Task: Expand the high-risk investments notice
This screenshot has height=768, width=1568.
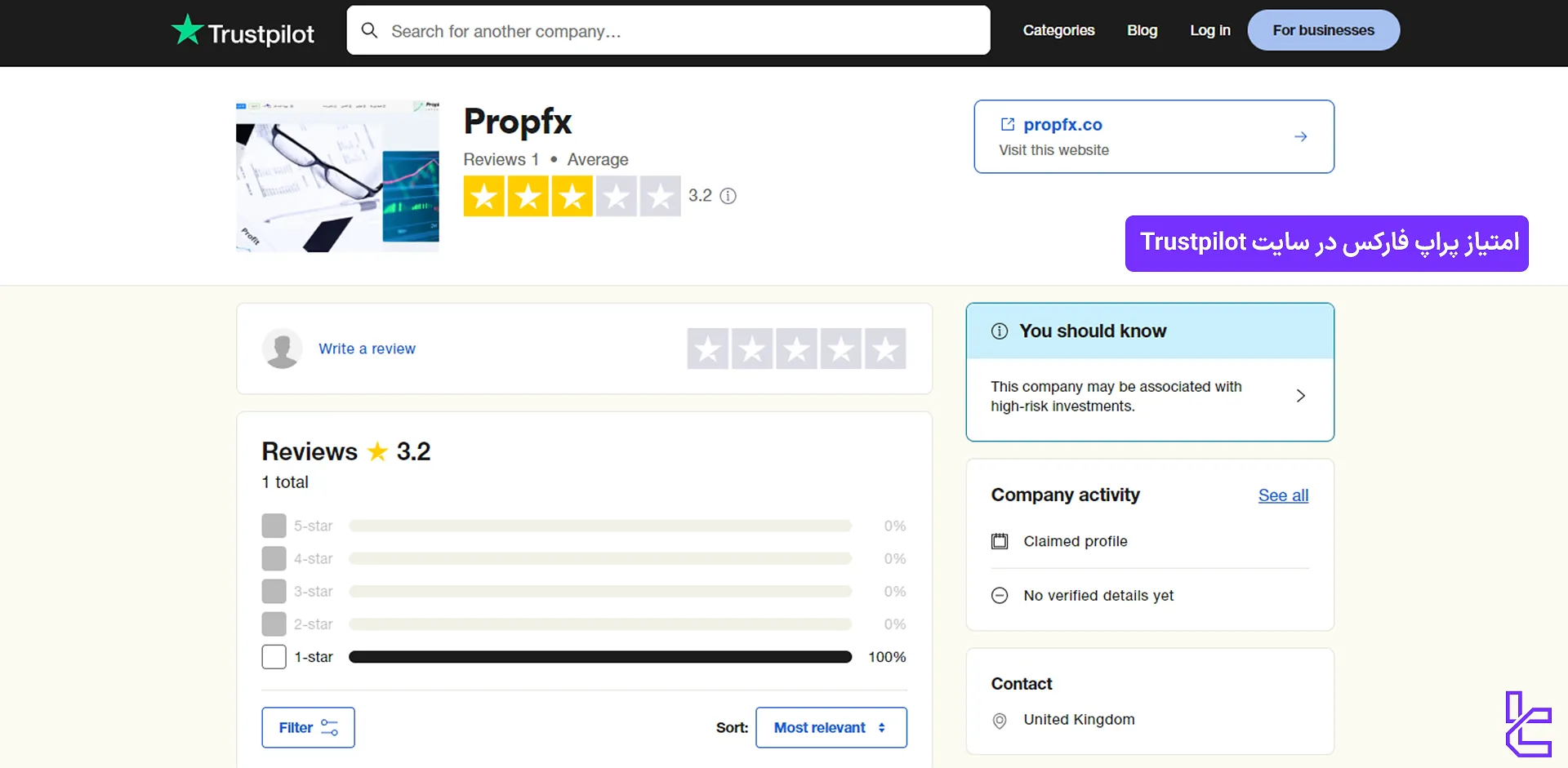Action: (1300, 396)
